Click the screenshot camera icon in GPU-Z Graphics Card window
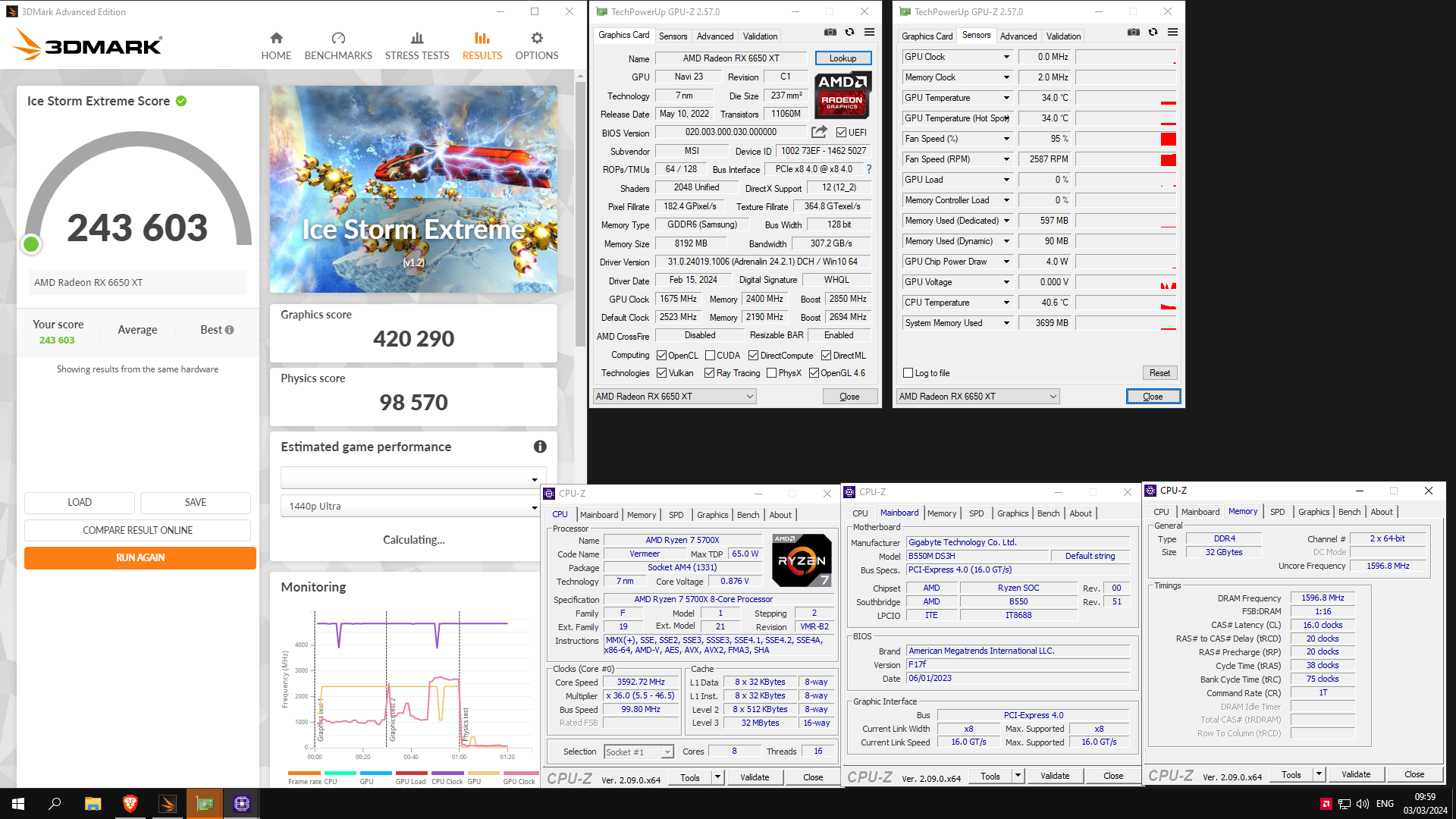This screenshot has height=819, width=1456. [830, 33]
